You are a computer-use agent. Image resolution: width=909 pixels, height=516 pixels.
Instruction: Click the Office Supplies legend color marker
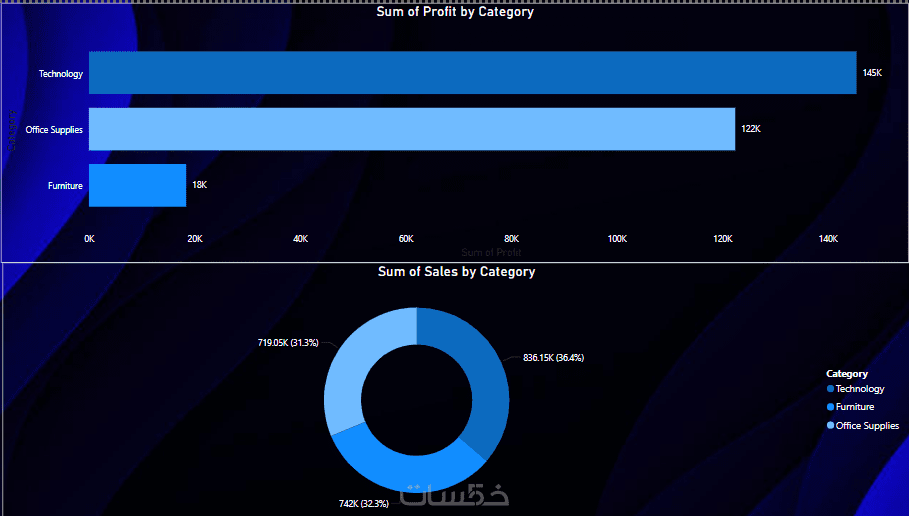click(x=830, y=426)
